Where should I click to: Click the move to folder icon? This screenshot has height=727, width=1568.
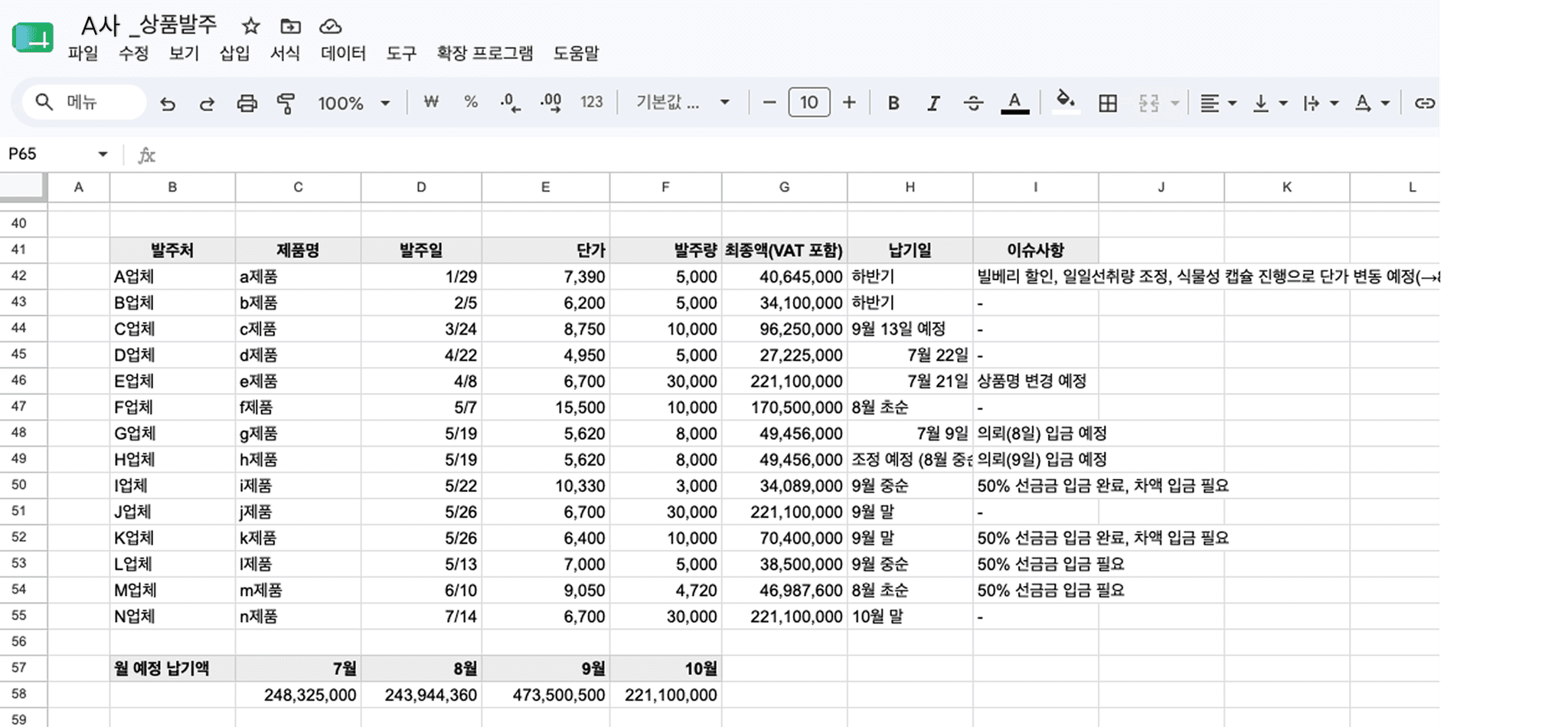(x=290, y=26)
